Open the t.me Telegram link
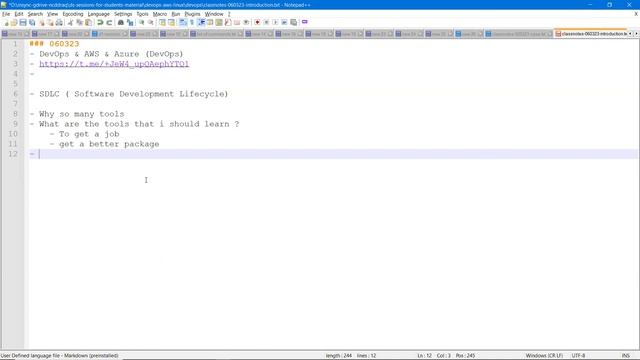Screen dimensions: 640x360 pyautogui.click(x=114, y=64)
